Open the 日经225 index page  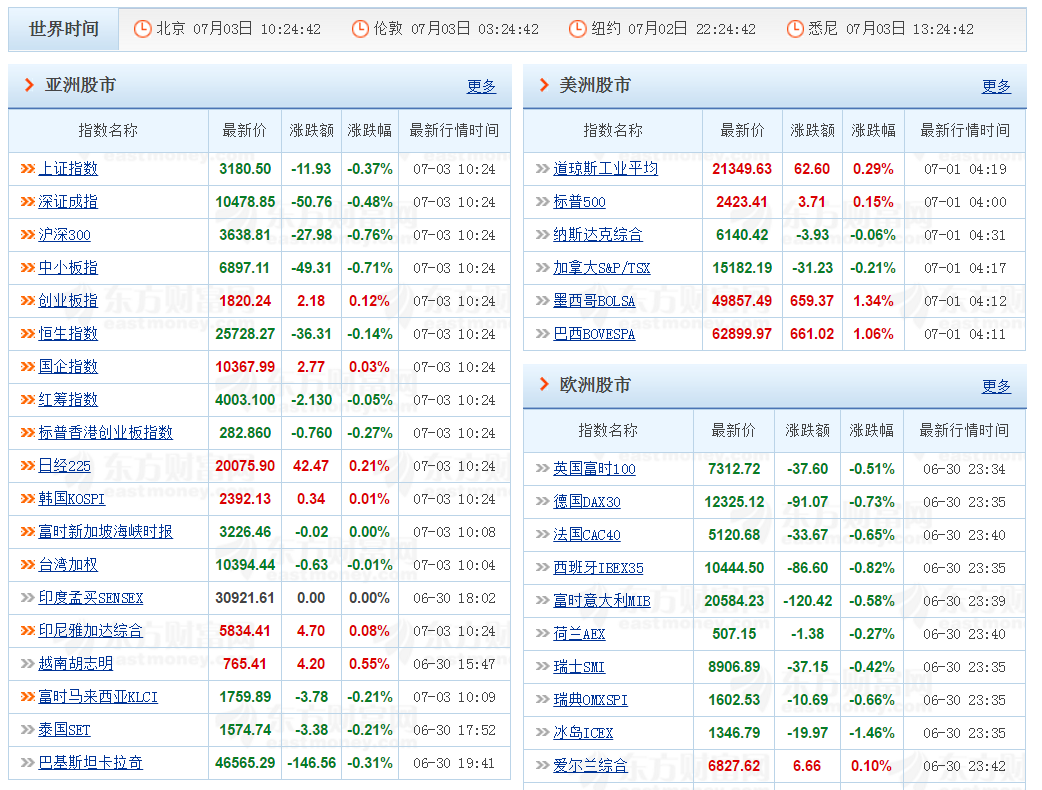coord(65,465)
